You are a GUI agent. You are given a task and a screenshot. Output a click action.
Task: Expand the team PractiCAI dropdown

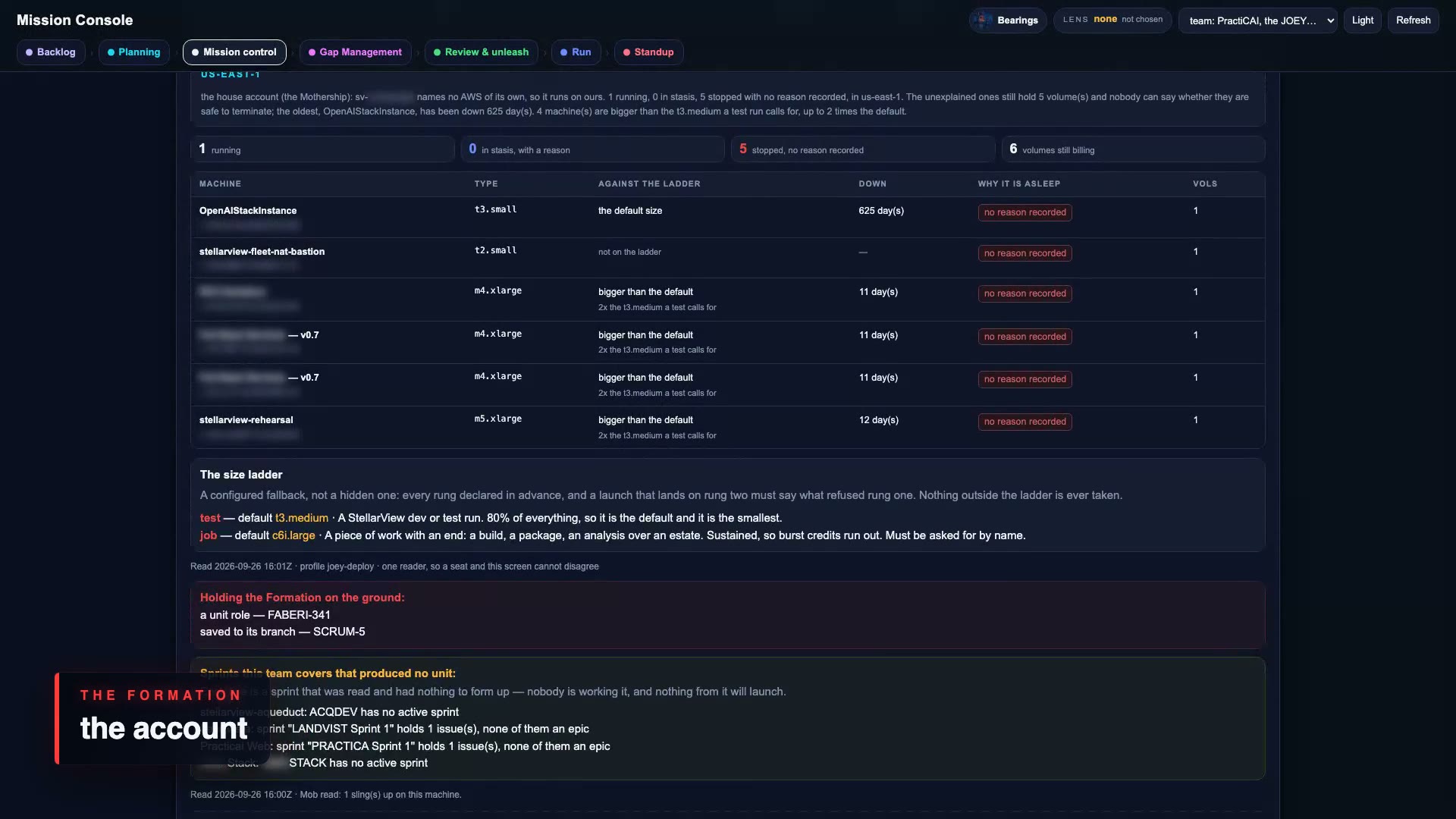(1258, 20)
